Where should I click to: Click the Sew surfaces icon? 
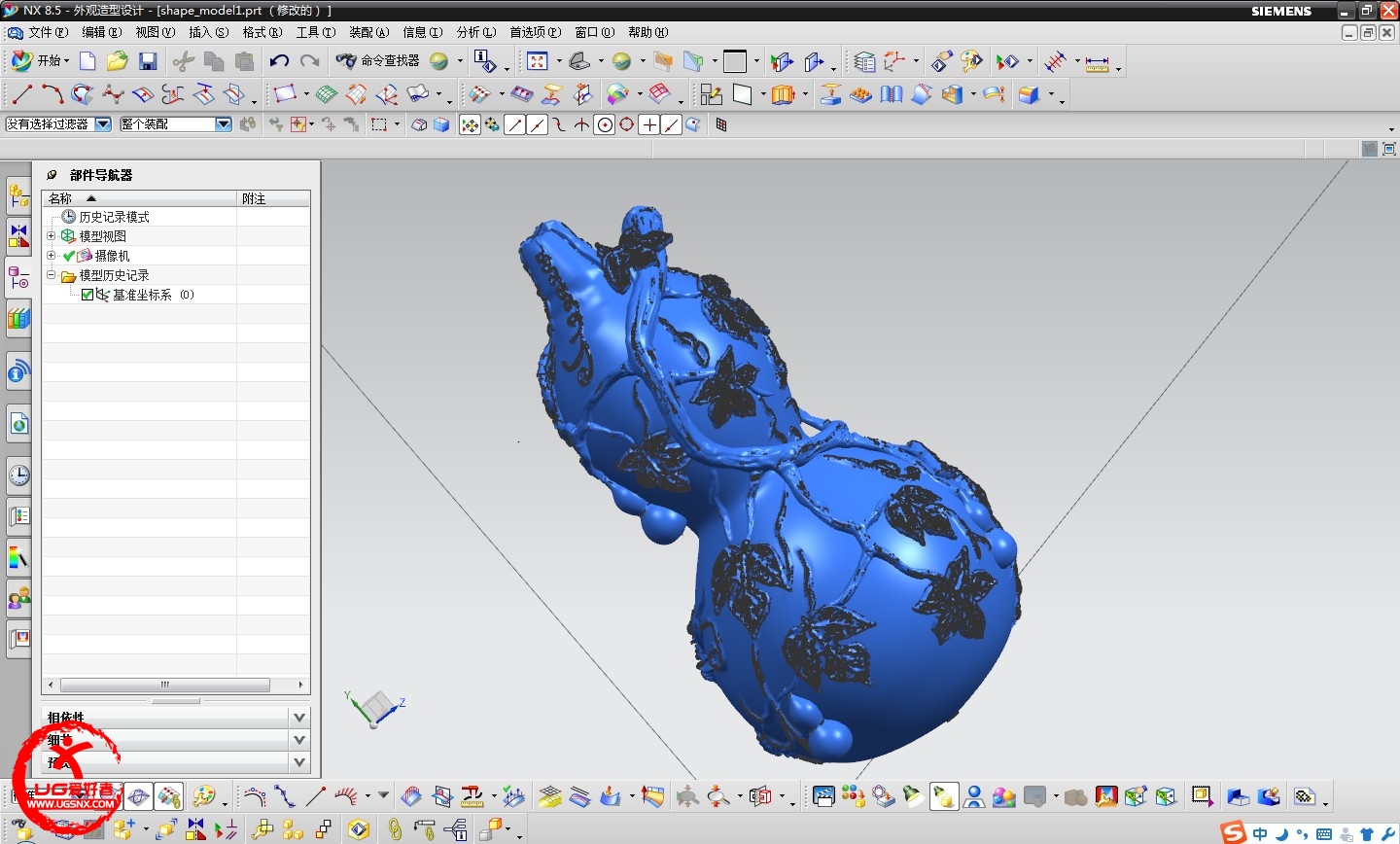click(892, 94)
